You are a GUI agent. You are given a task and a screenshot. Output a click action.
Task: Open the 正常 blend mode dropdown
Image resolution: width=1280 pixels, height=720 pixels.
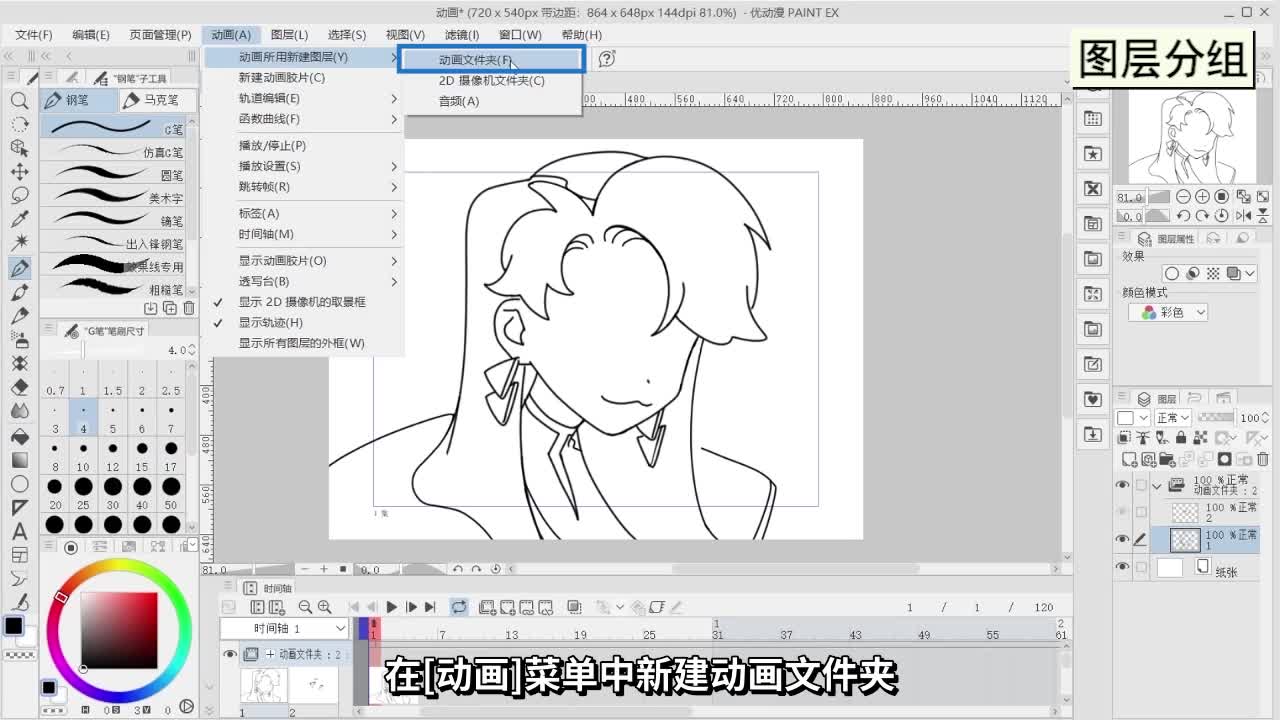pyautogui.click(x=1172, y=417)
